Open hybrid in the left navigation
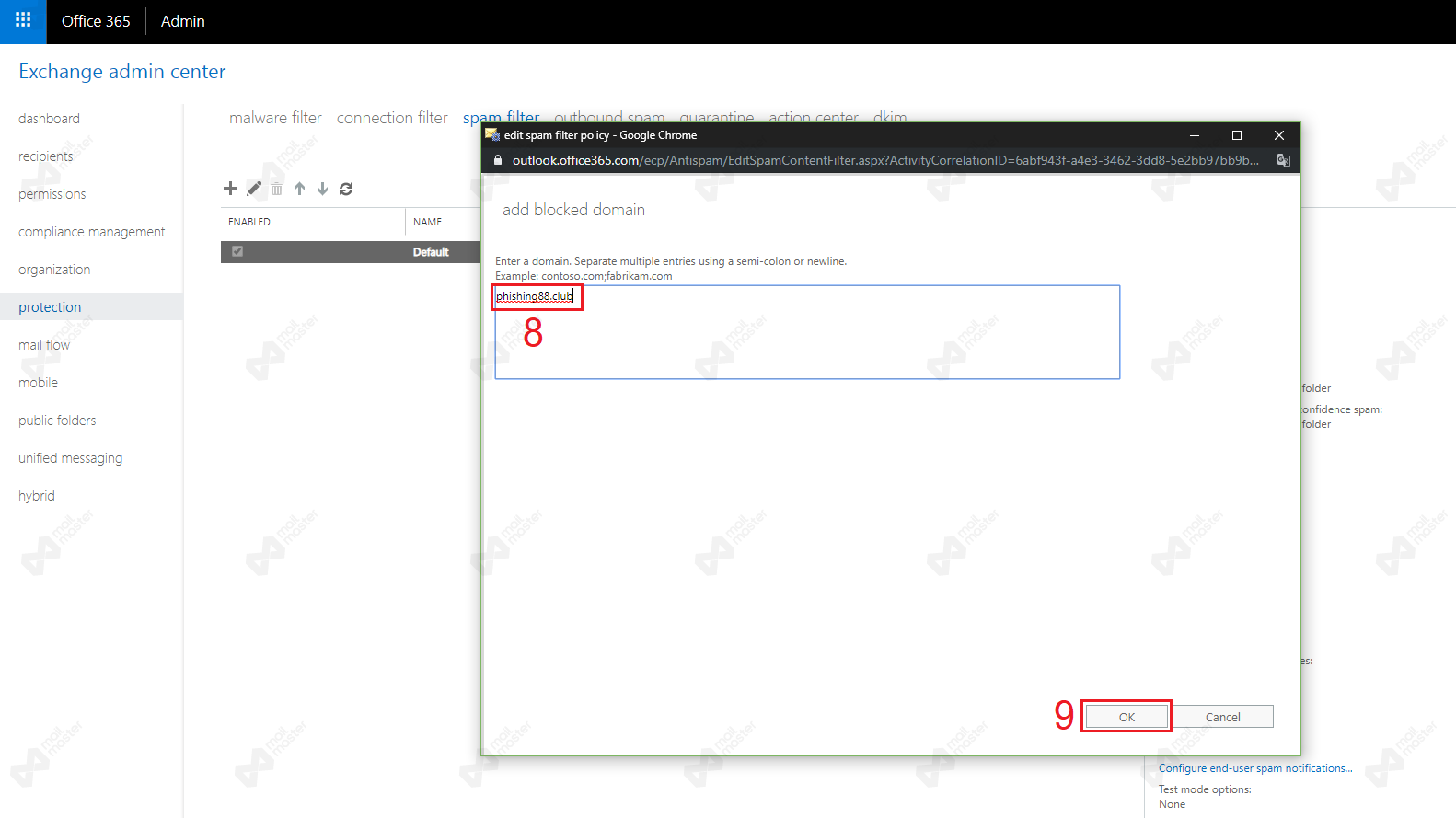The height and width of the screenshot is (818, 1456). [37, 496]
